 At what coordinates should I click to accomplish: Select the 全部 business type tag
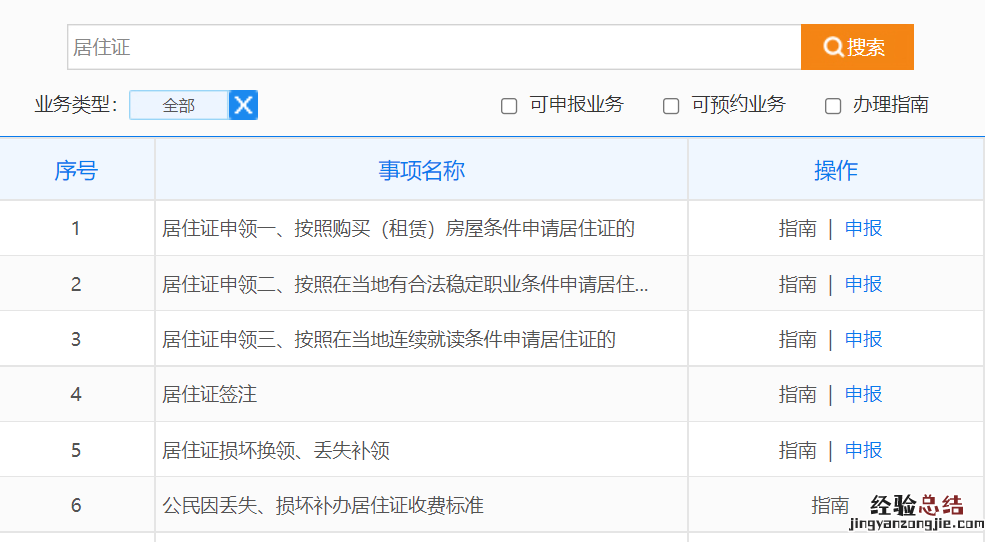click(179, 105)
